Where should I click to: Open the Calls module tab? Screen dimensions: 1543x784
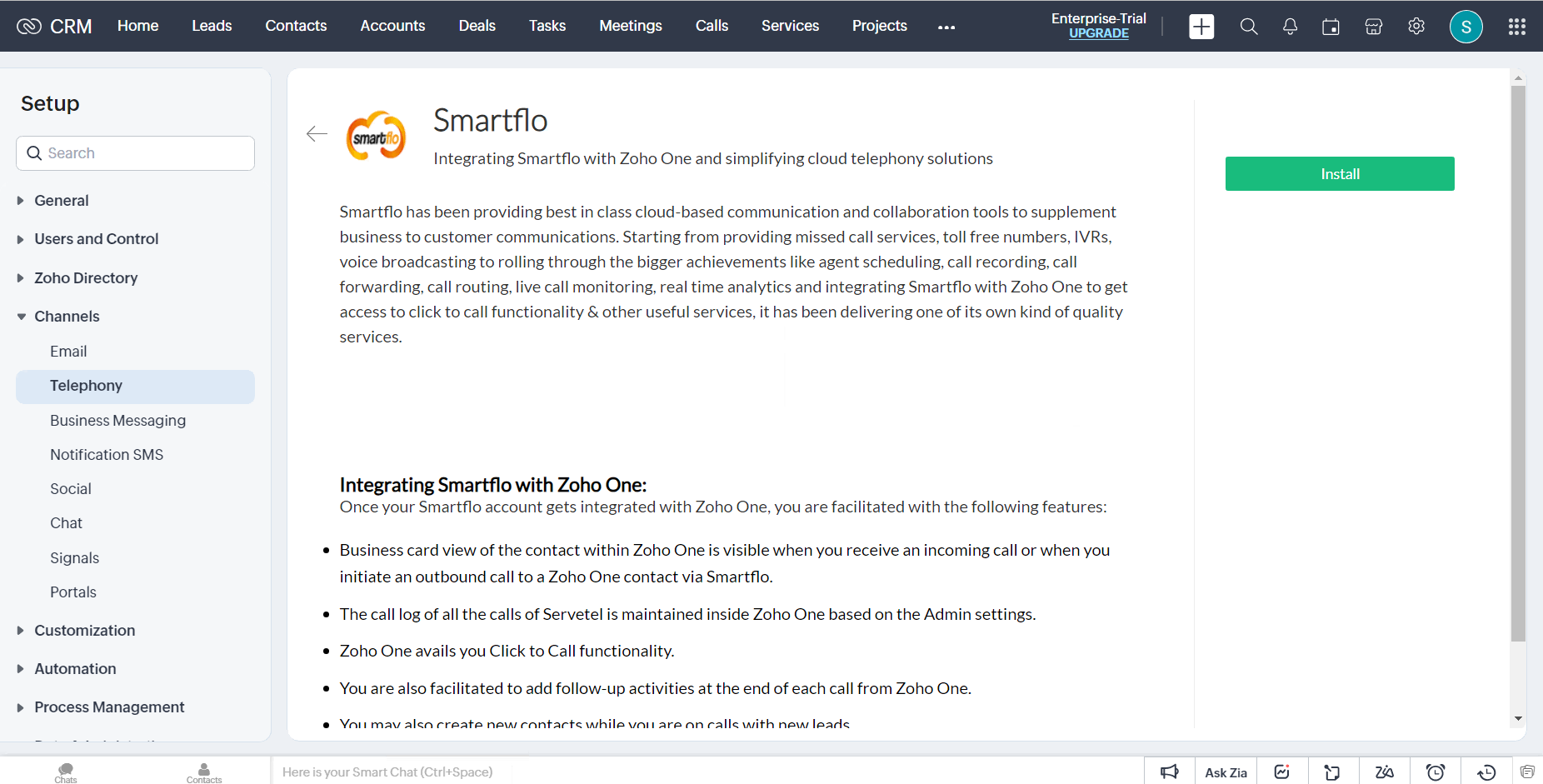(x=712, y=26)
